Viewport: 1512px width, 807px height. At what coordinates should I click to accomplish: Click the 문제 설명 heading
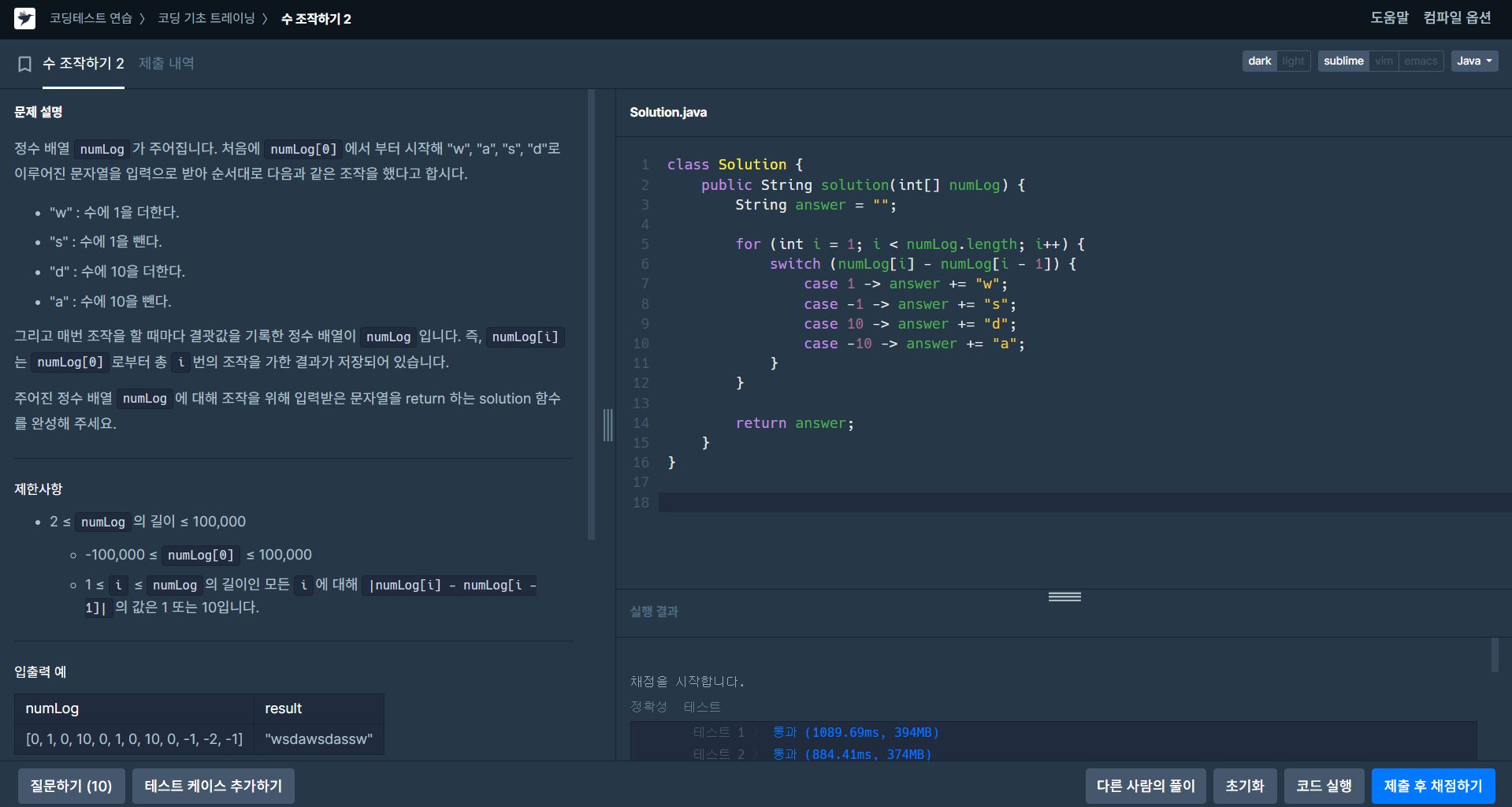pyautogui.click(x=39, y=112)
